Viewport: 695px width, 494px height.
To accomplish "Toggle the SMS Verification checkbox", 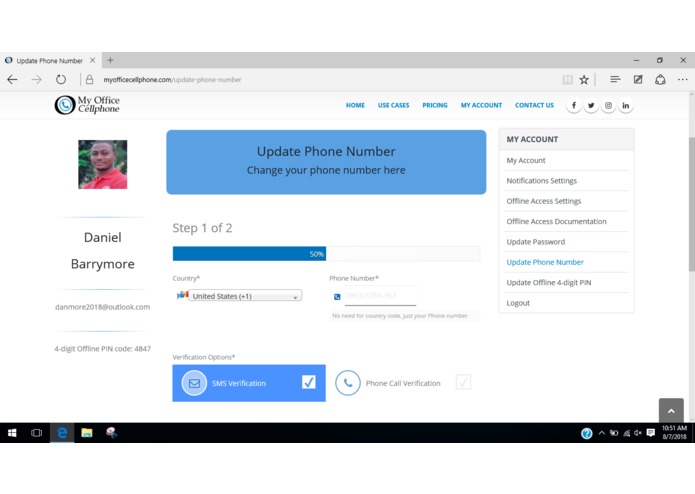I will 308,382.
